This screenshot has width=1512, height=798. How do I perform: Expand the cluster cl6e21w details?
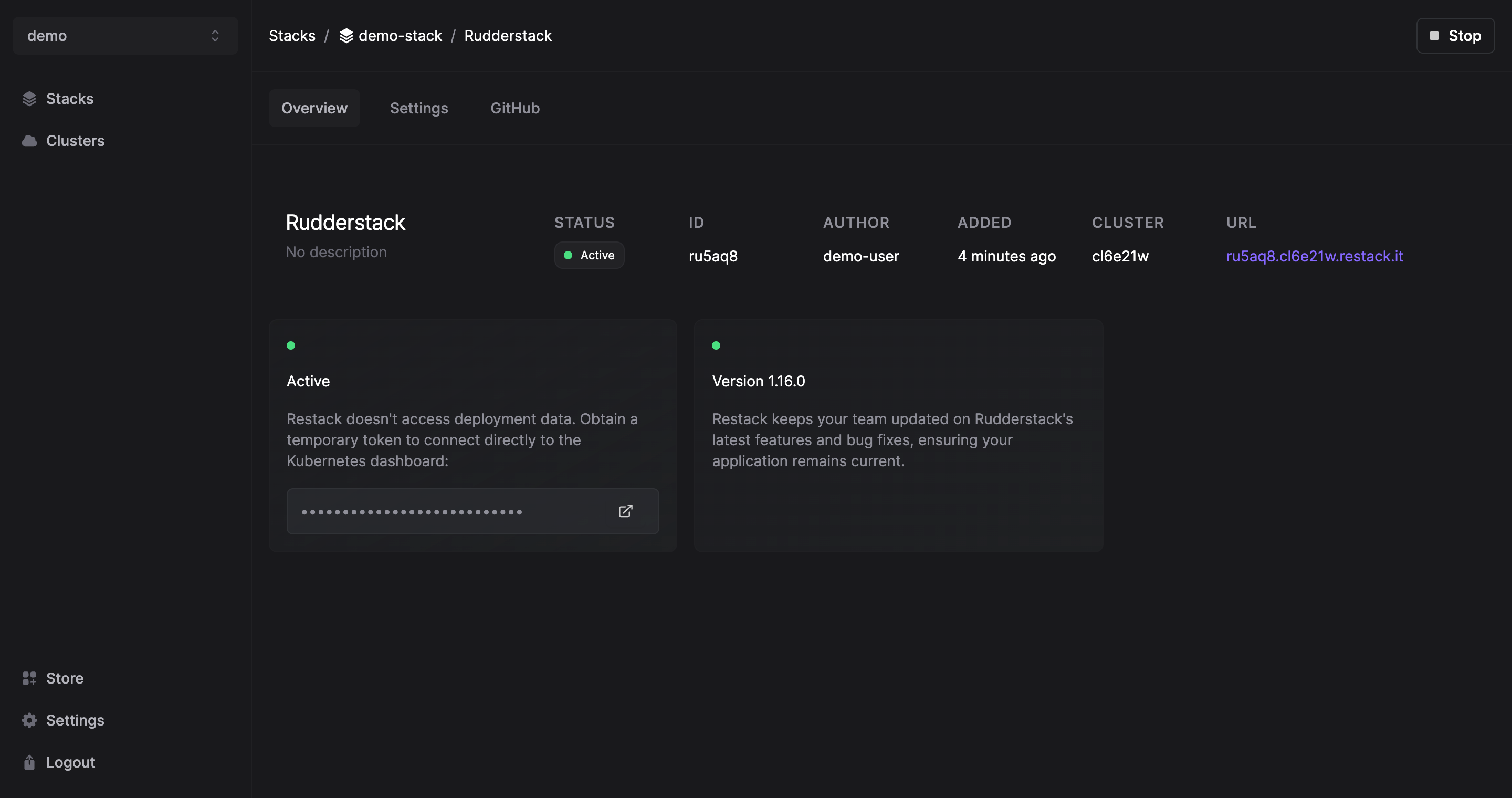click(x=1120, y=255)
